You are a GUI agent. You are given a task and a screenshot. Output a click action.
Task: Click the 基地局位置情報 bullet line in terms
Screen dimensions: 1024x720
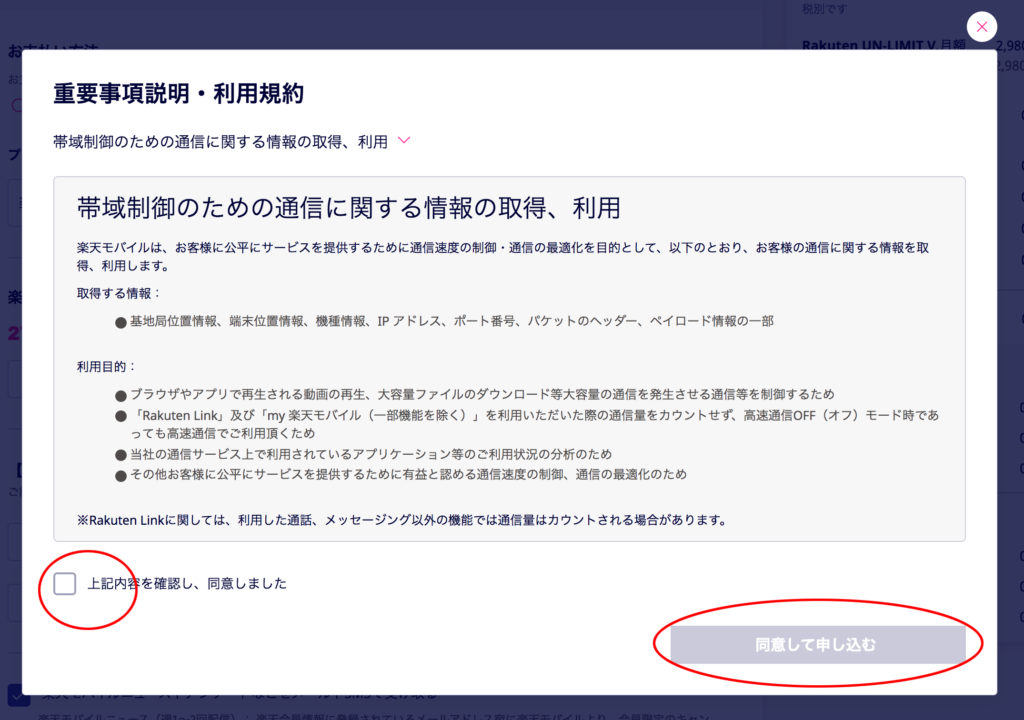click(x=444, y=321)
